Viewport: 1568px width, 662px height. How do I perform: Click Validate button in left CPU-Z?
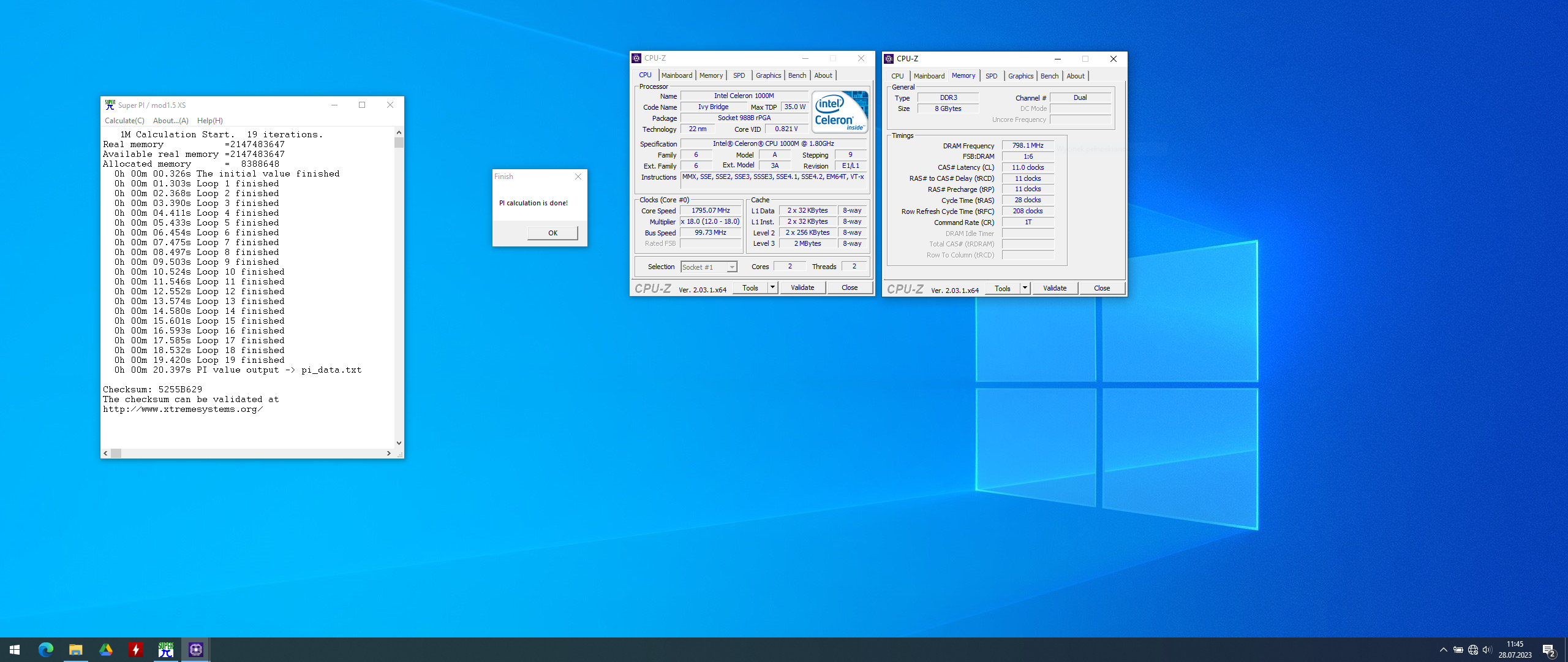point(802,287)
